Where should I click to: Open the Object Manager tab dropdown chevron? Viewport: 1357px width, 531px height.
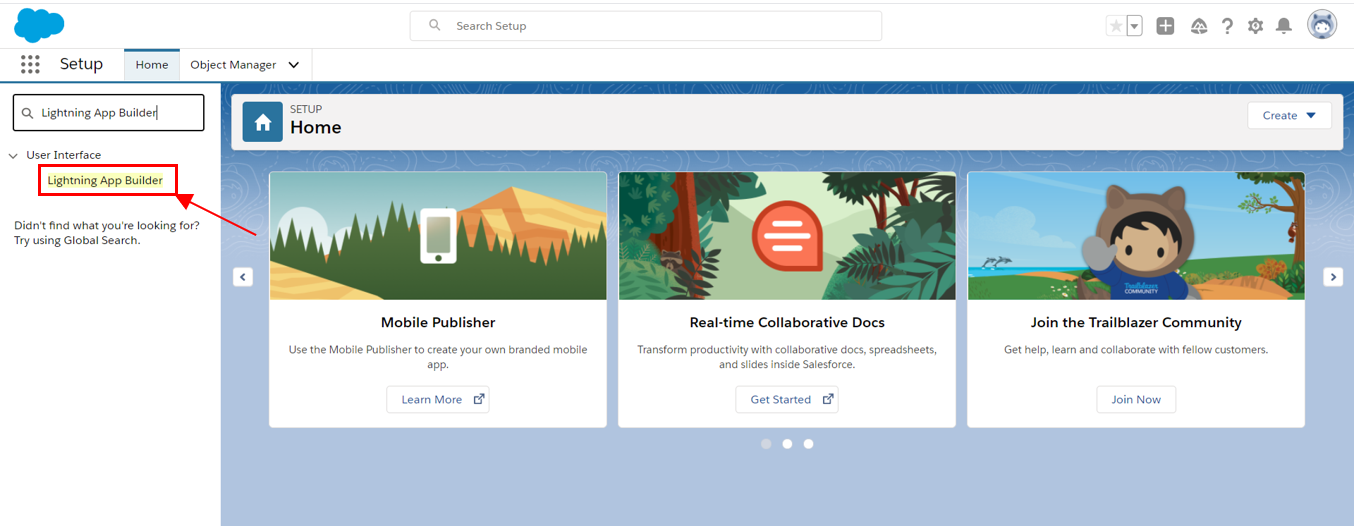click(294, 65)
